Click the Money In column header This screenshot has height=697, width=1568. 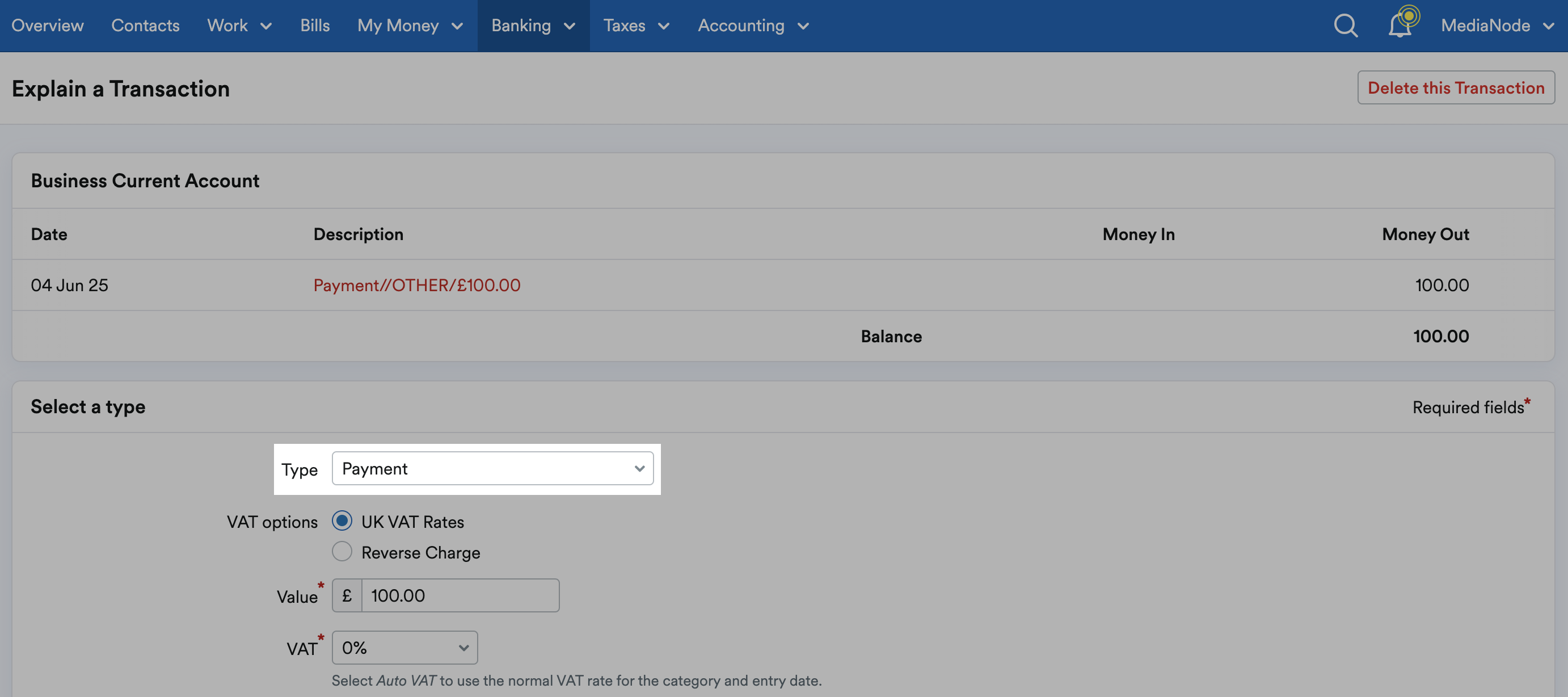pyautogui.click(x=1139, y=234)
